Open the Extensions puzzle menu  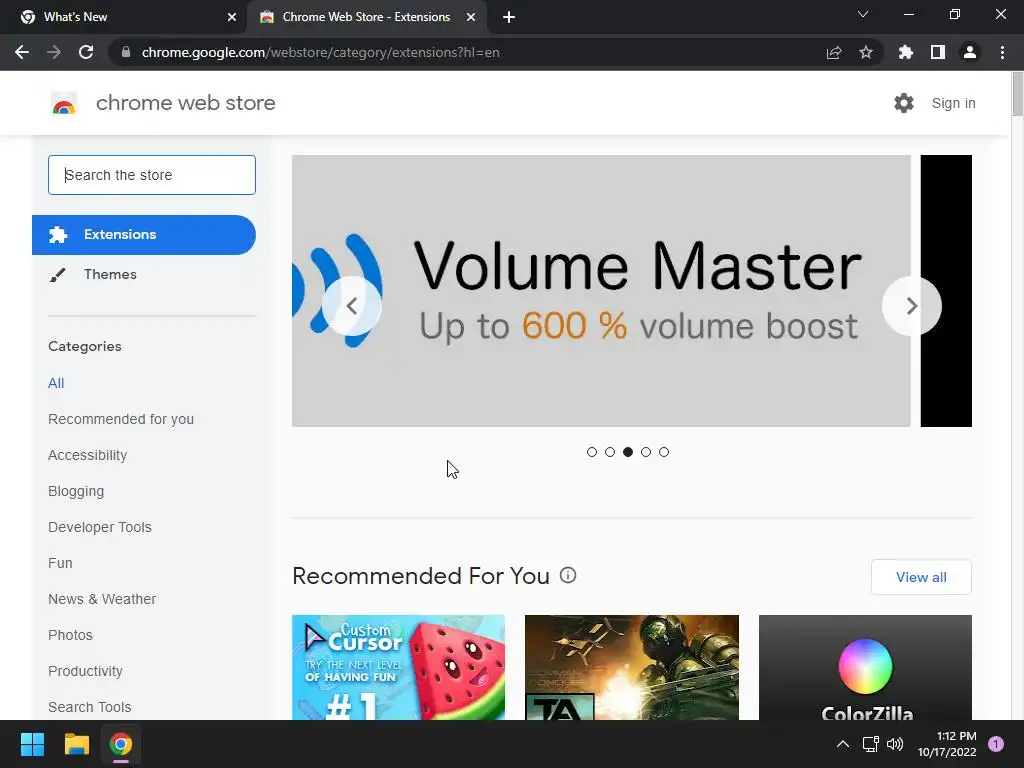(905, 52)
